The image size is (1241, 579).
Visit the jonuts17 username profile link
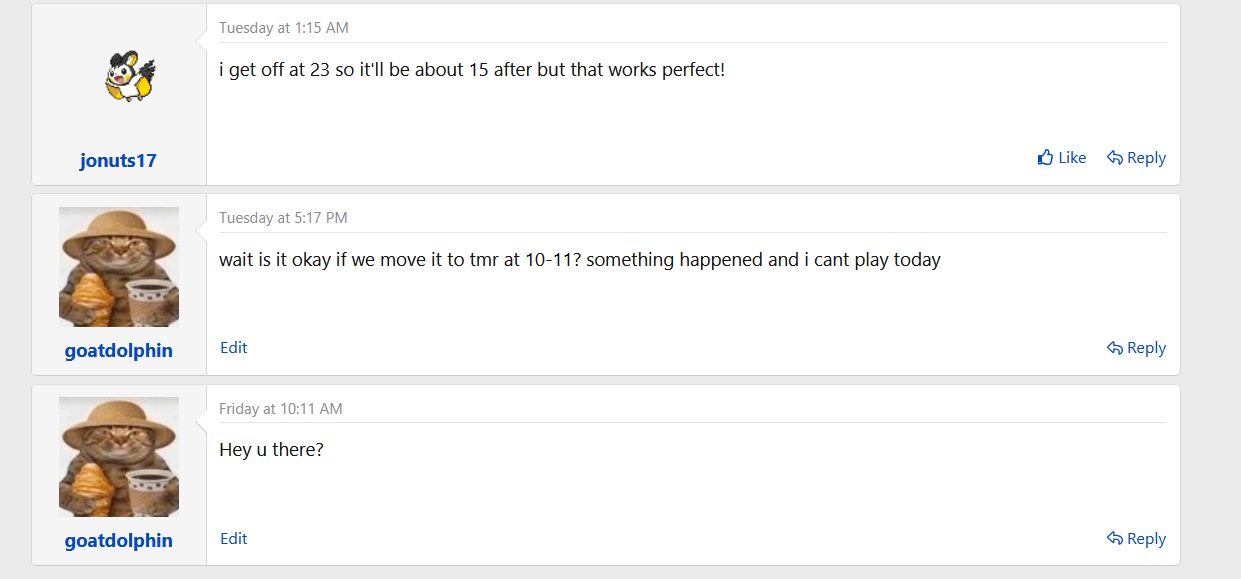click(118, 161)
